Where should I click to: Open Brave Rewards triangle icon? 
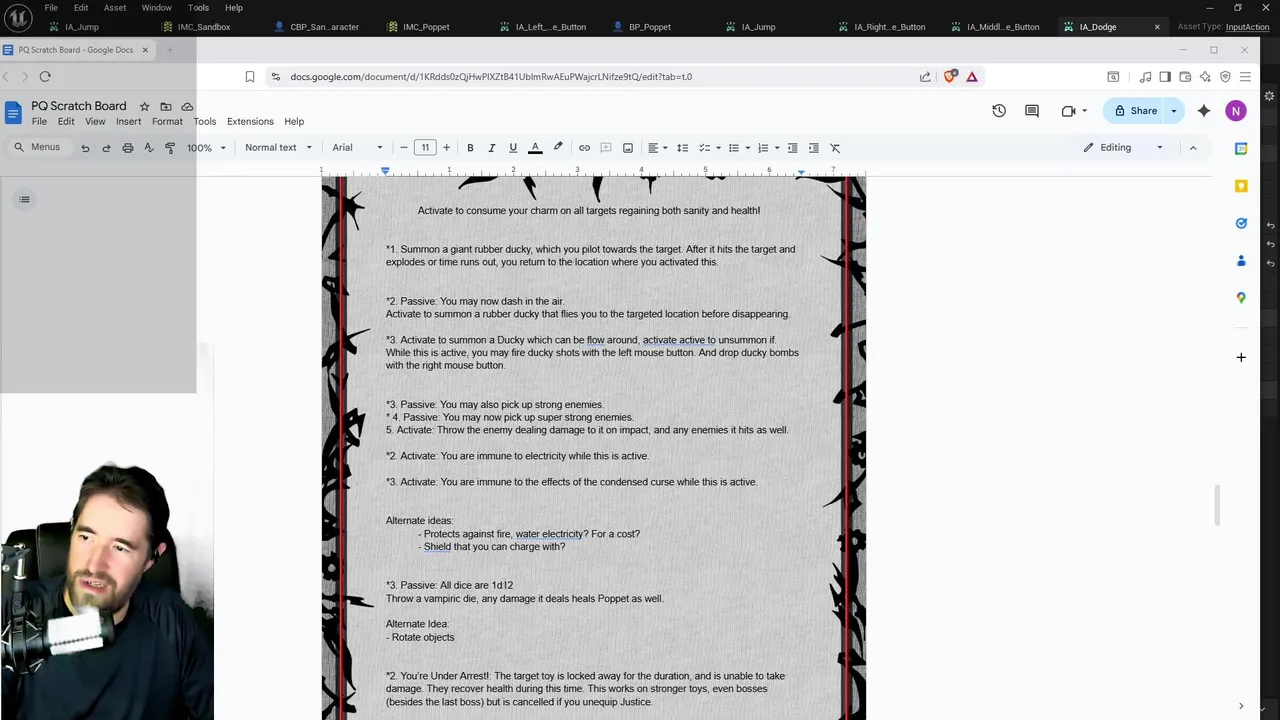(971, 76)
